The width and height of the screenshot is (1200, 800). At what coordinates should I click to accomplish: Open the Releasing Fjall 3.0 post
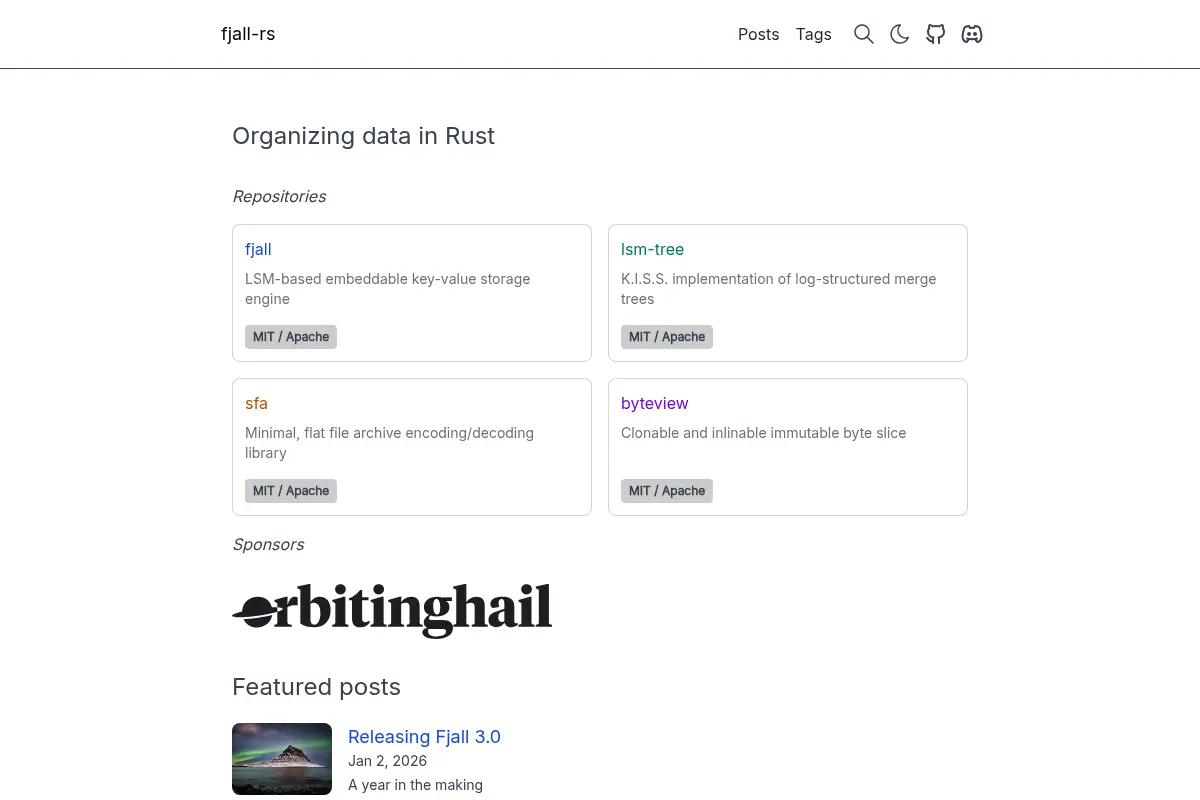pyautogui.click(x=424, y=737)
